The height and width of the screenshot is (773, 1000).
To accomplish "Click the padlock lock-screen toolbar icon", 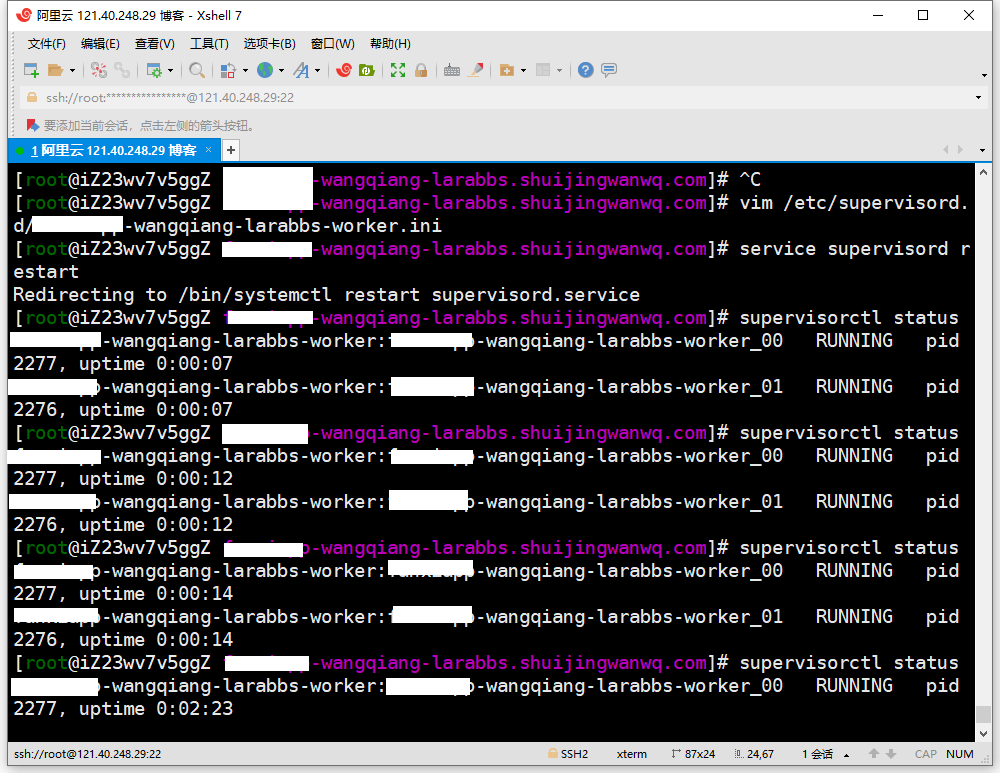I will coord(421,70).
